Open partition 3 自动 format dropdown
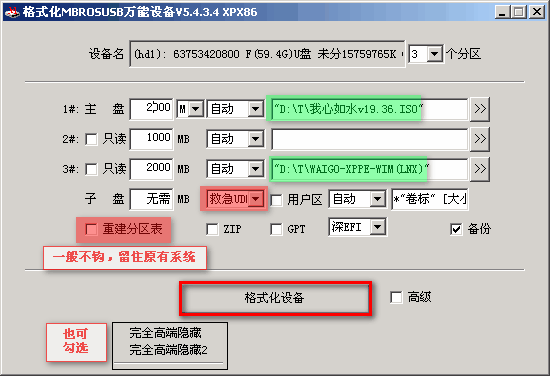The image size is (550, 376). click(x=256, y=169)
